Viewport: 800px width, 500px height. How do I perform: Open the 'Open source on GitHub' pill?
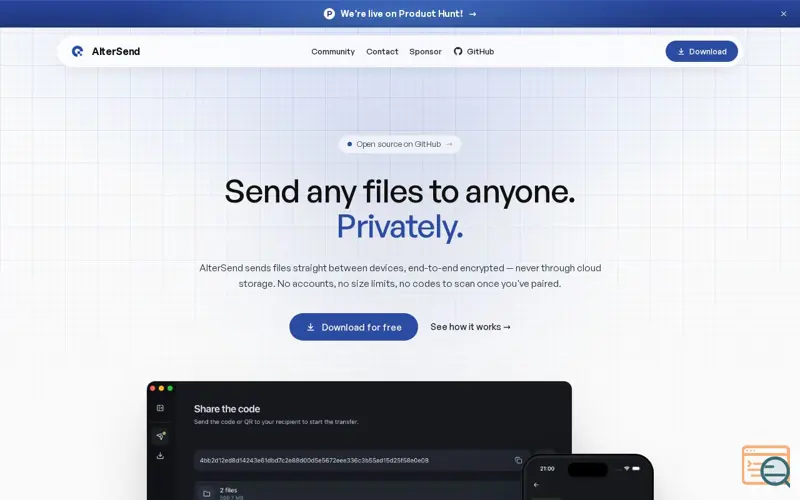tap(399, 144)
